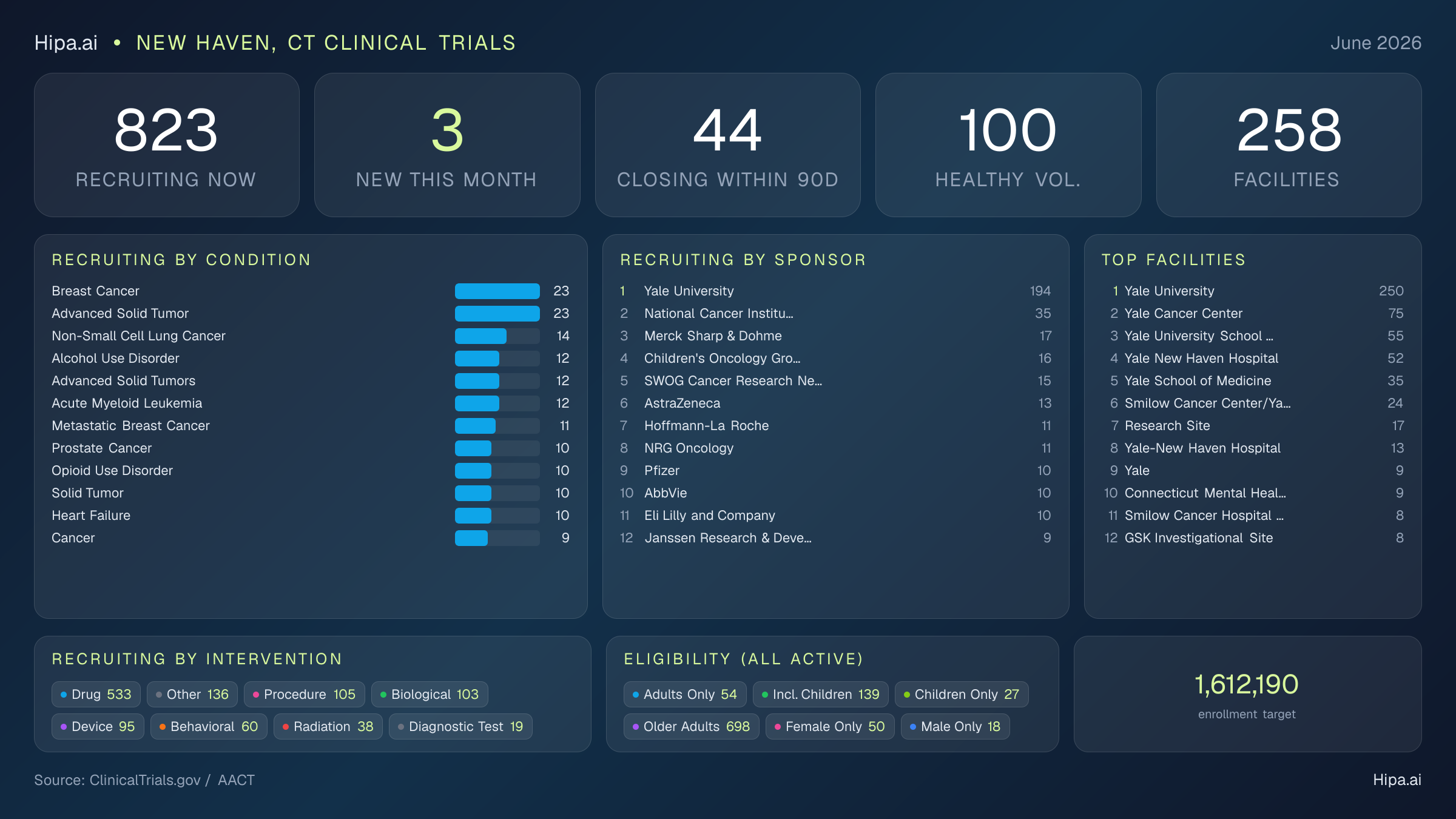Click the Heart Failure progress bar
This screenshot has height=819, width=1456.
tap(497, 516)
